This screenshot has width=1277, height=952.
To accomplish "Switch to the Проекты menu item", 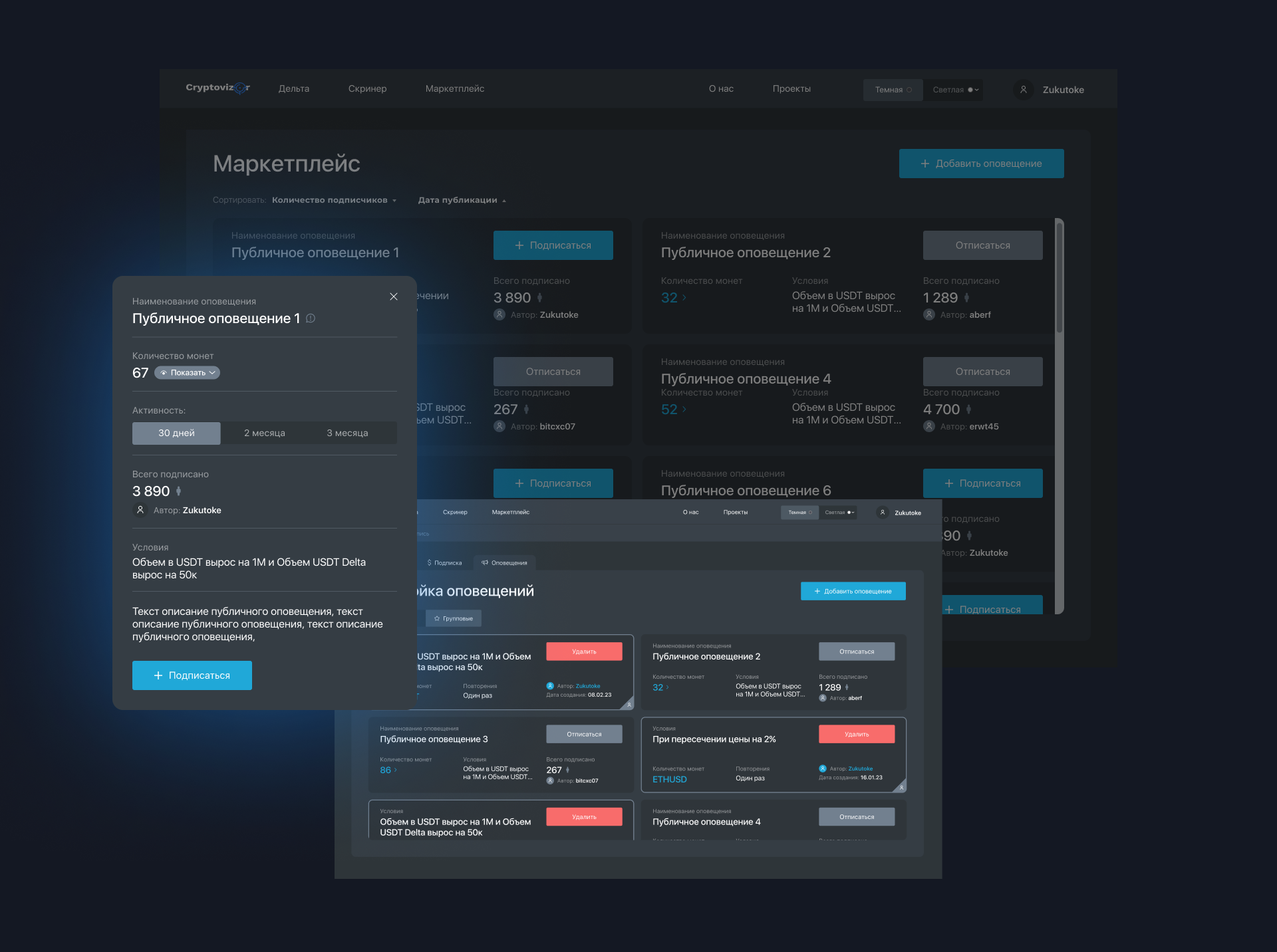I will click(x=791, y=88).
